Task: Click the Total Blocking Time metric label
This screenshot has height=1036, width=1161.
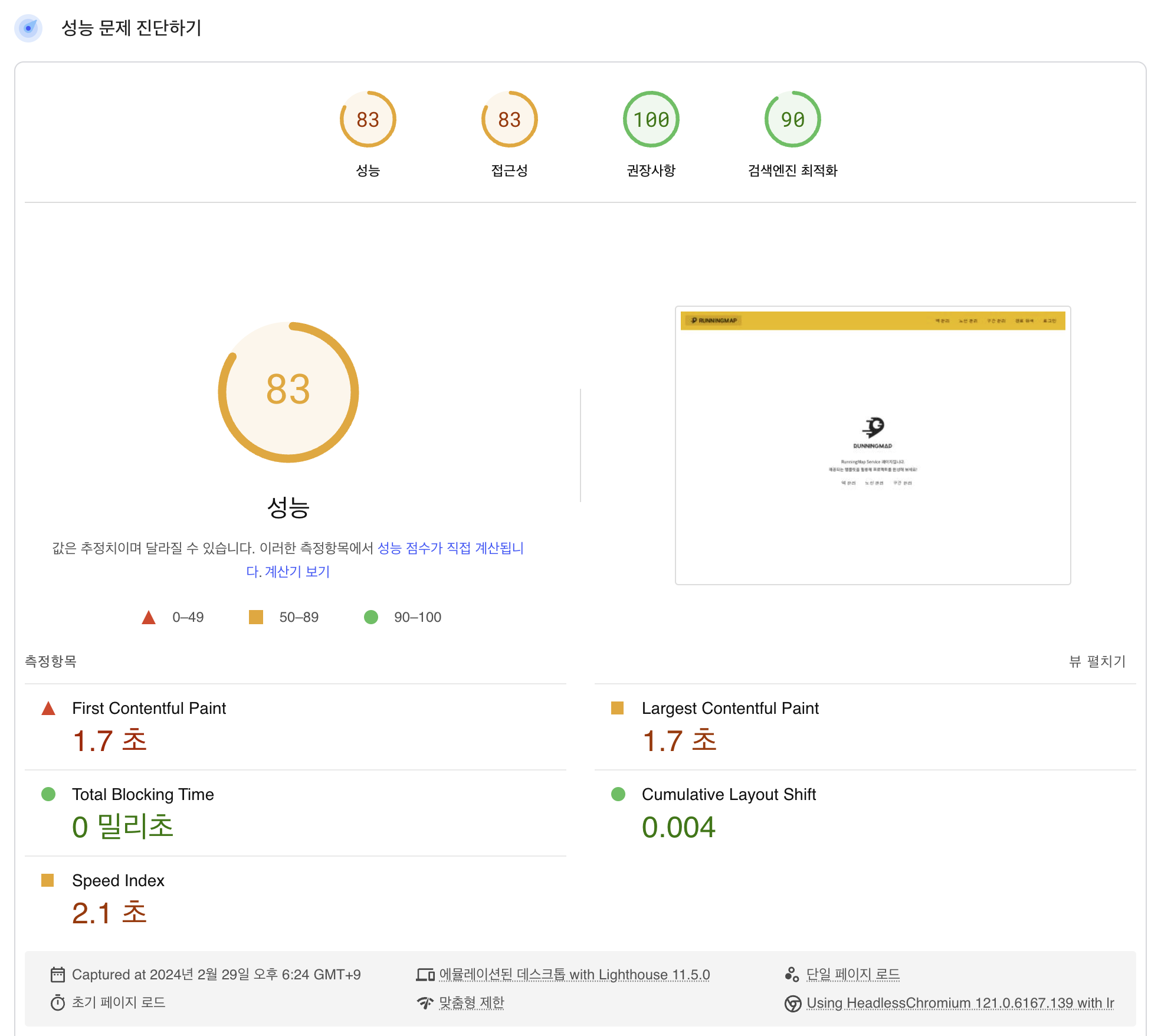Action: coord(143,794)
